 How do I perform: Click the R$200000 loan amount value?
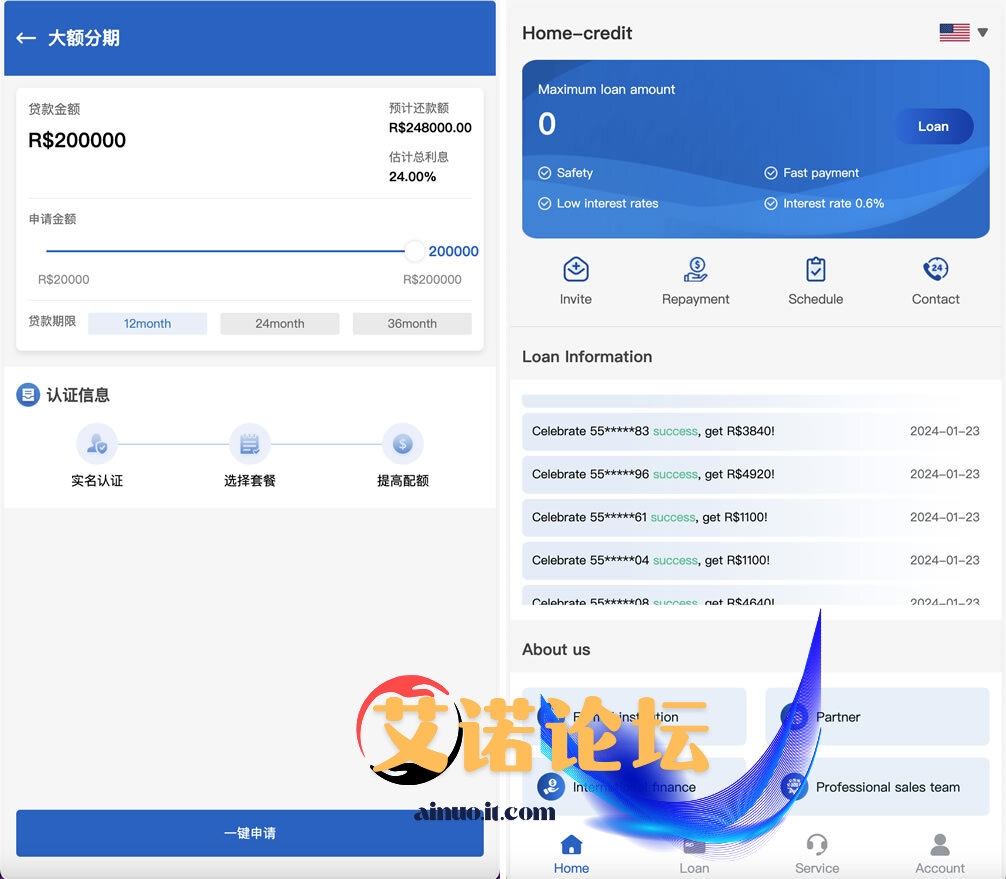point(77,140)
